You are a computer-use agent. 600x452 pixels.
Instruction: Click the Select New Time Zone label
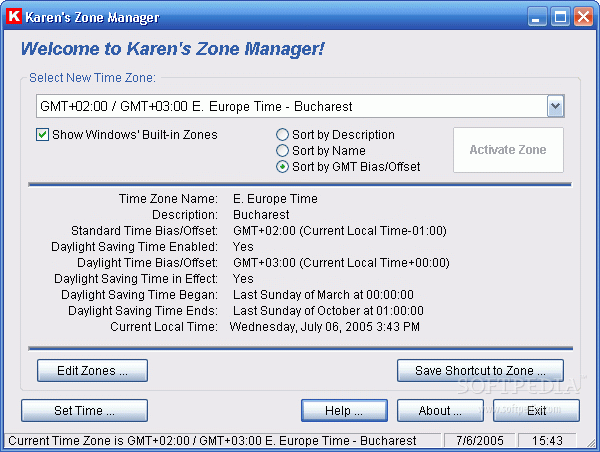pyautogui.click(x=92, y=78)
